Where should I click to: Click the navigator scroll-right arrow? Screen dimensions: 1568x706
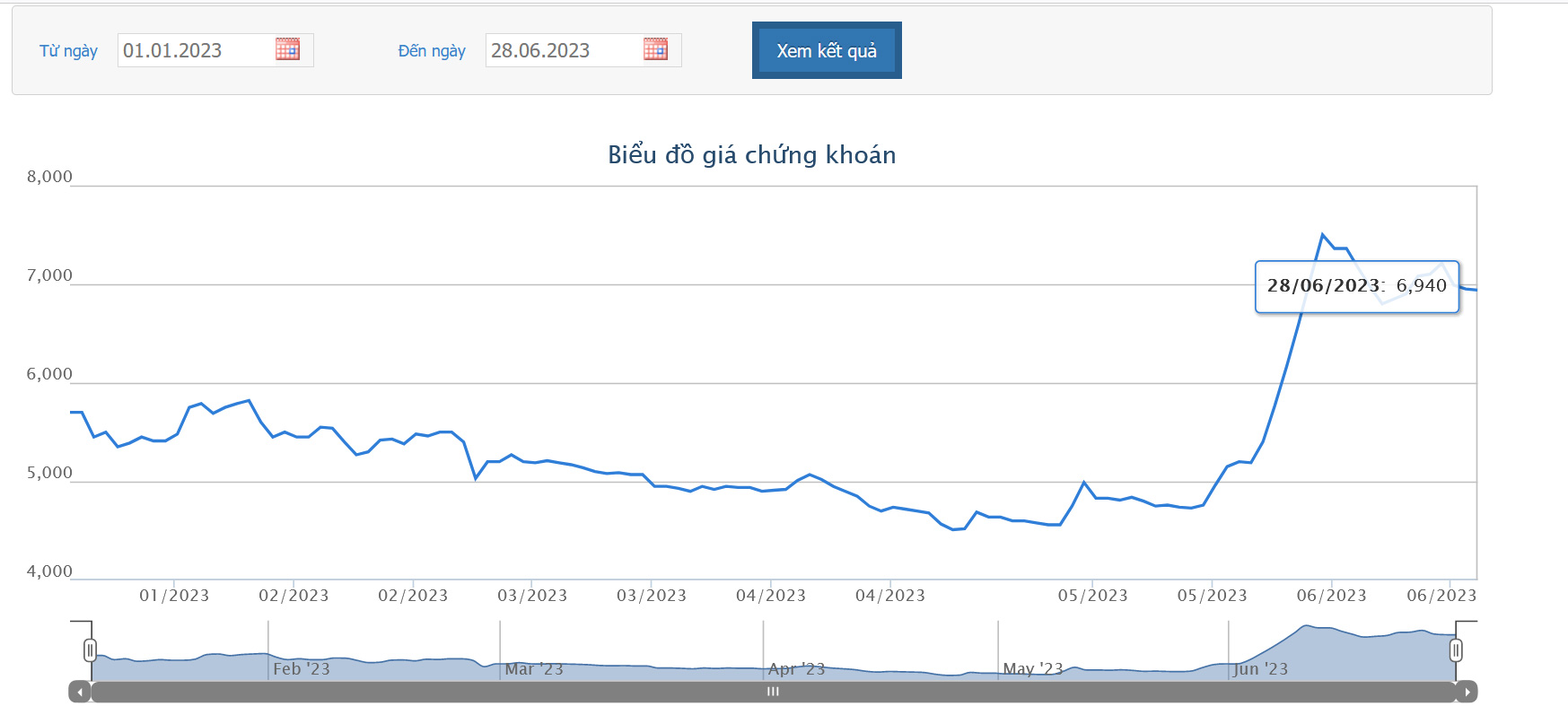pyautogui.click(x=1467, y=692)
